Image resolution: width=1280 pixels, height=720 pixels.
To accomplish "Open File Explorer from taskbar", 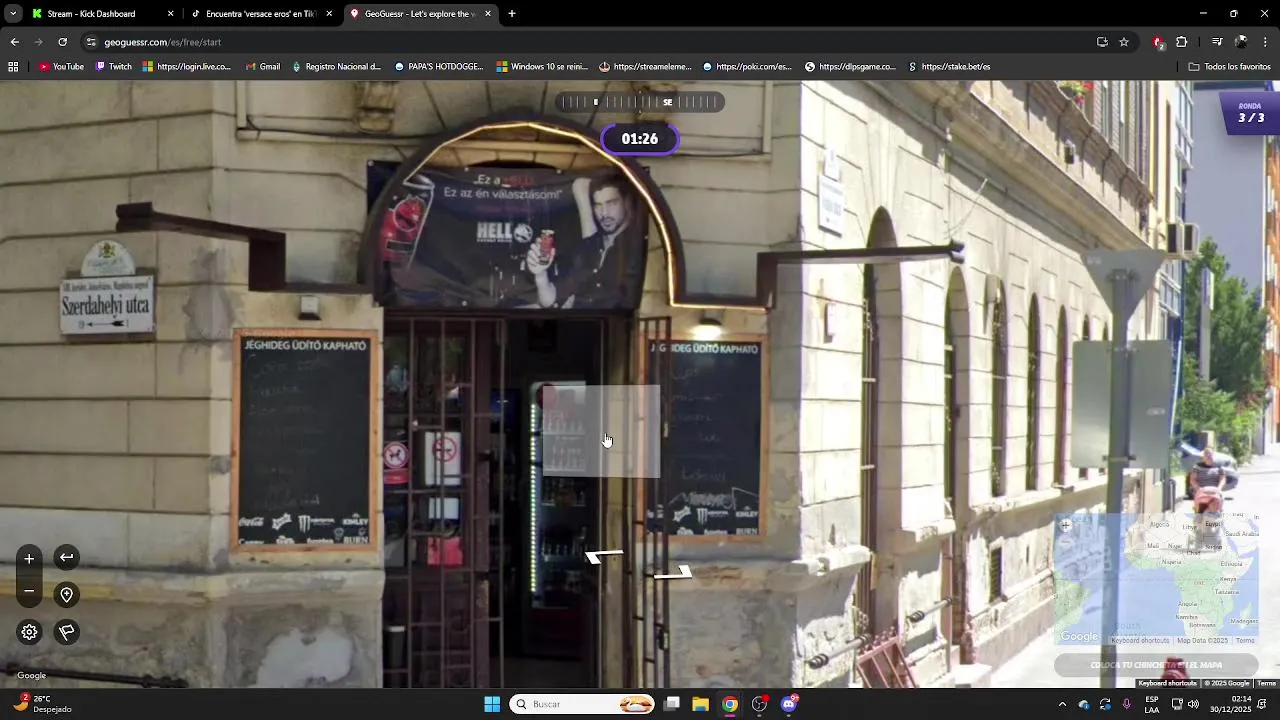I will (700, 704).
